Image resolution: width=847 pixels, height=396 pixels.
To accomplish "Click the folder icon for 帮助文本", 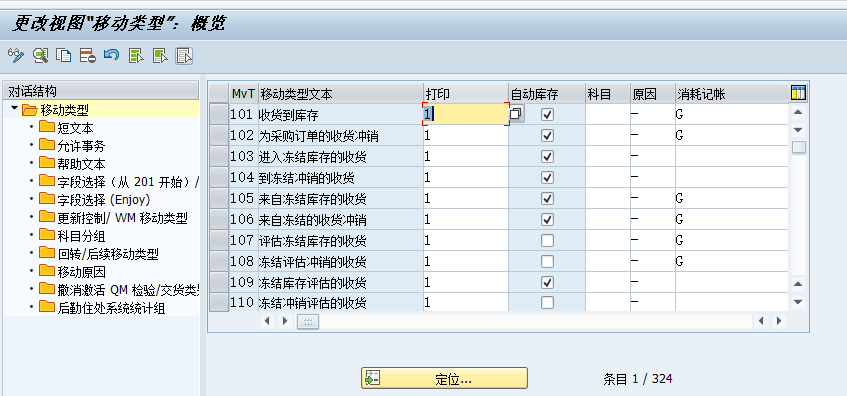I will tap(48, 164).
